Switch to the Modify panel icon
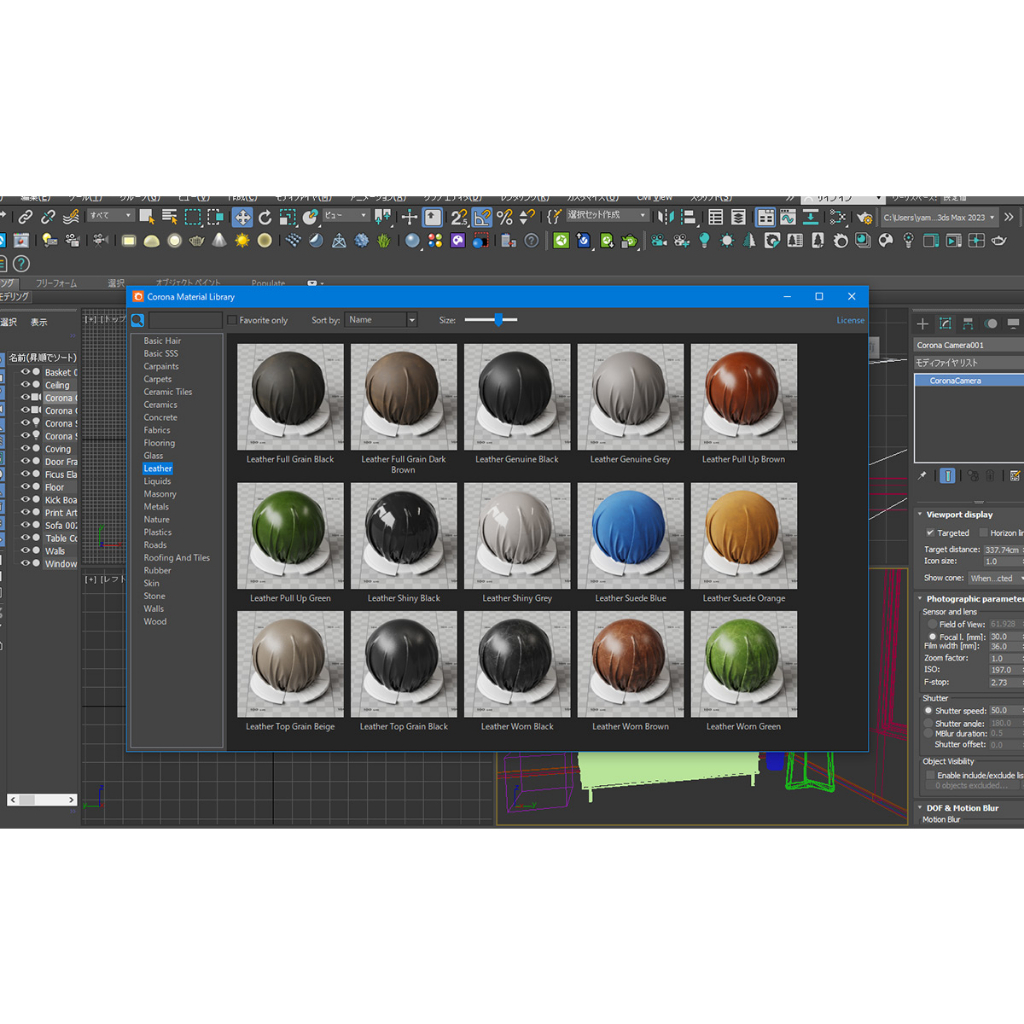Viewport: 1024px width, 1024px height. pos(945,323)
